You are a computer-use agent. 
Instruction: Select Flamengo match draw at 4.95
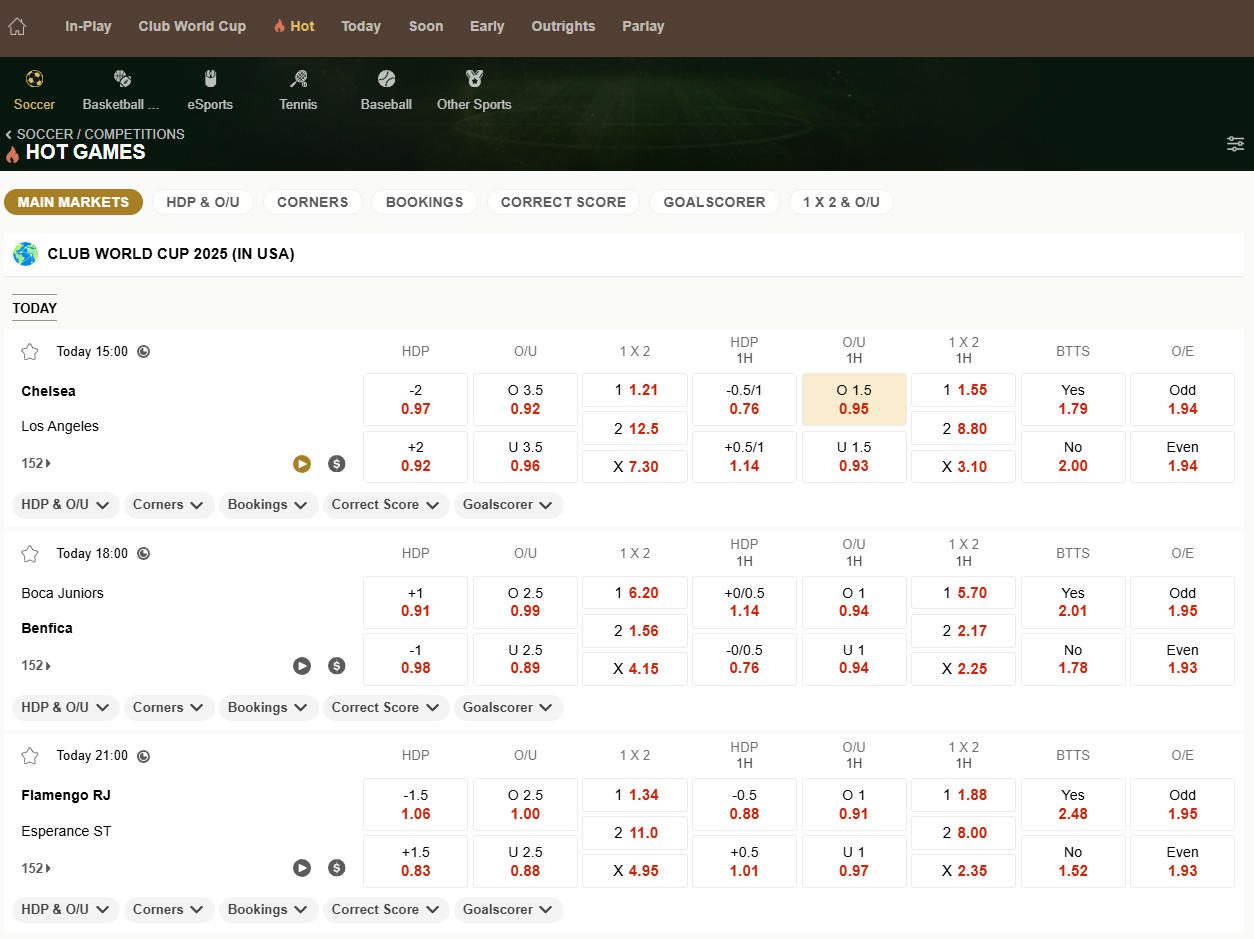[x=635, y=871]
